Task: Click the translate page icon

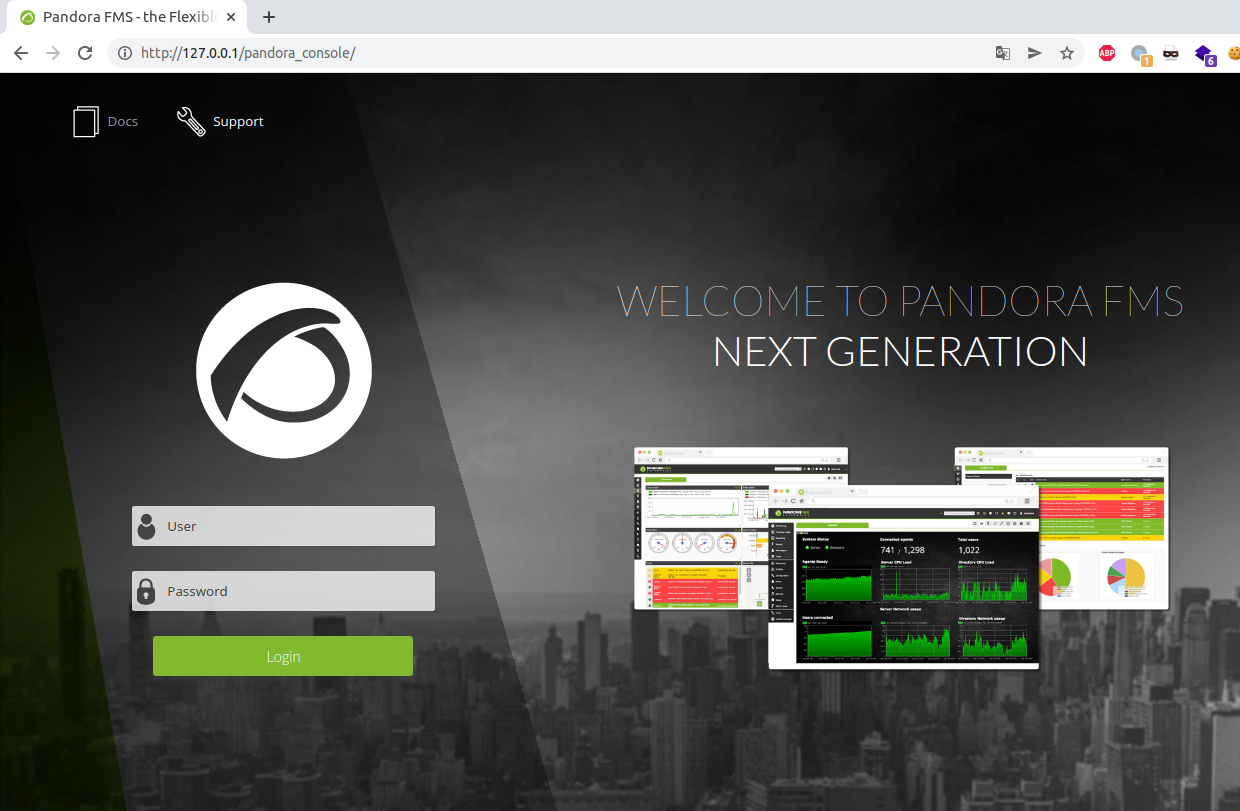Action: tap(1003, 53)
